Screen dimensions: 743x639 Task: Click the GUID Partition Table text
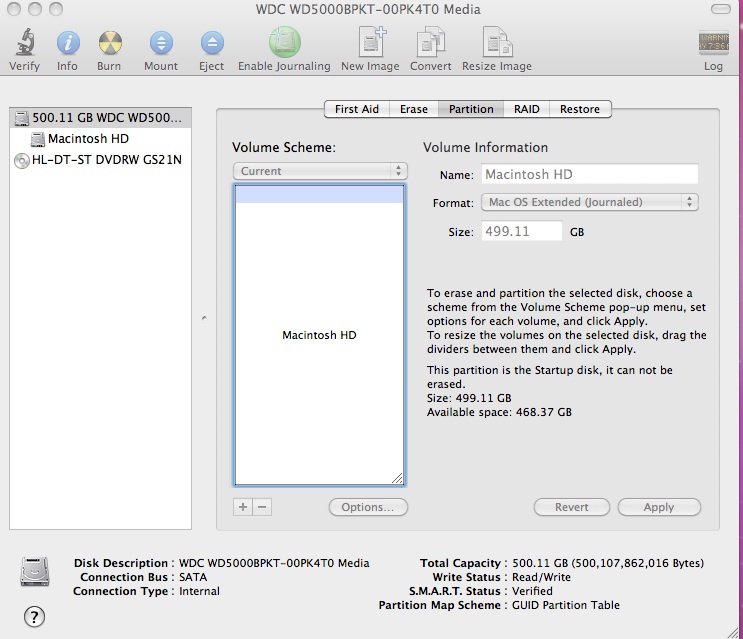566,605
